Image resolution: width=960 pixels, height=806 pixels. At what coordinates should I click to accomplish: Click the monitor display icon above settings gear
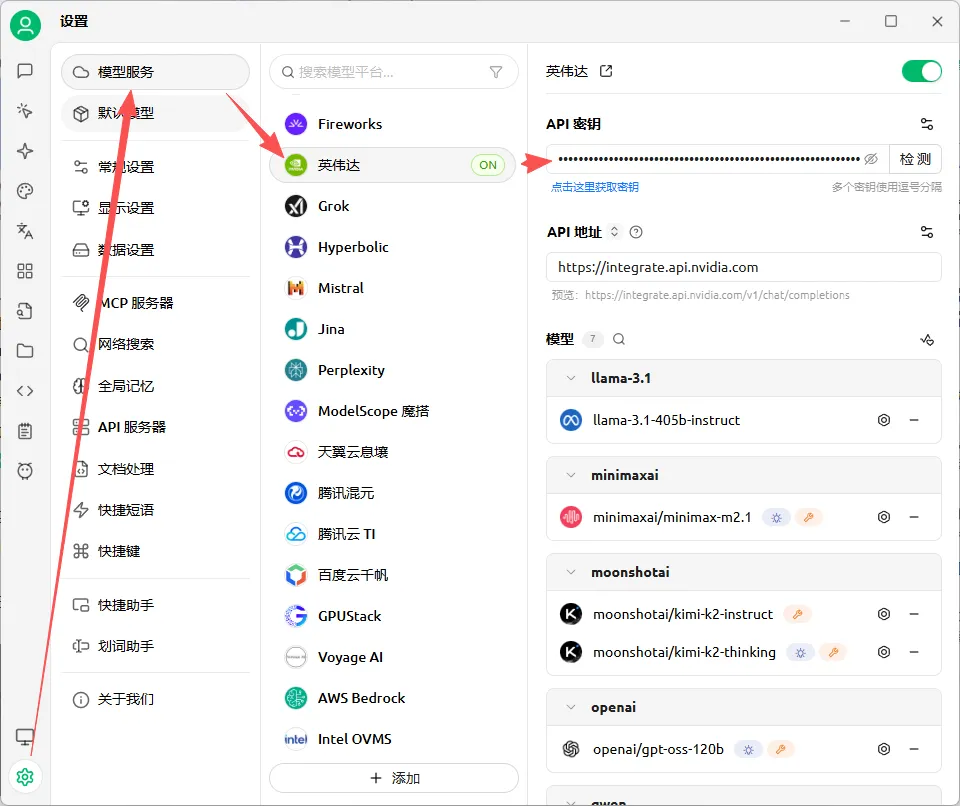click(x=24, y=736)
